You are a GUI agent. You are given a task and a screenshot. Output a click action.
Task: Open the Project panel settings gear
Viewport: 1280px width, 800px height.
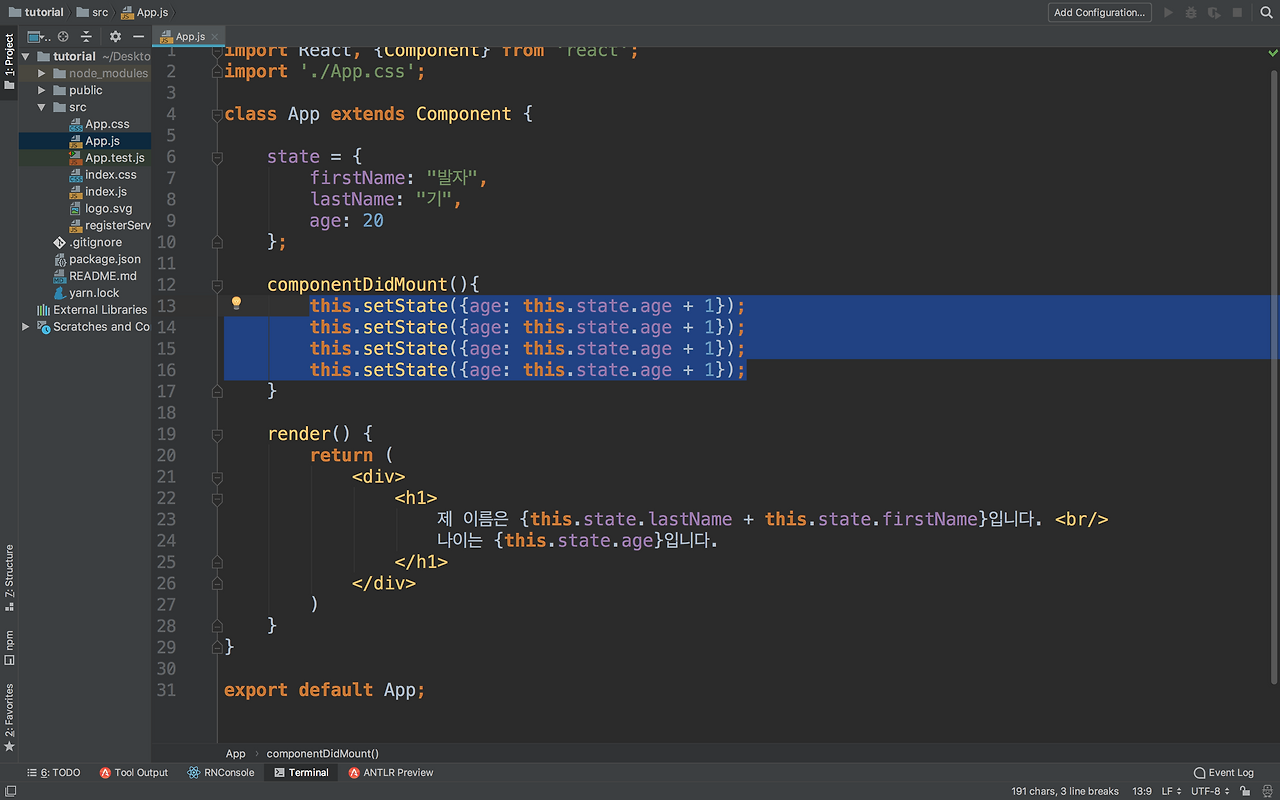(115, 37)
